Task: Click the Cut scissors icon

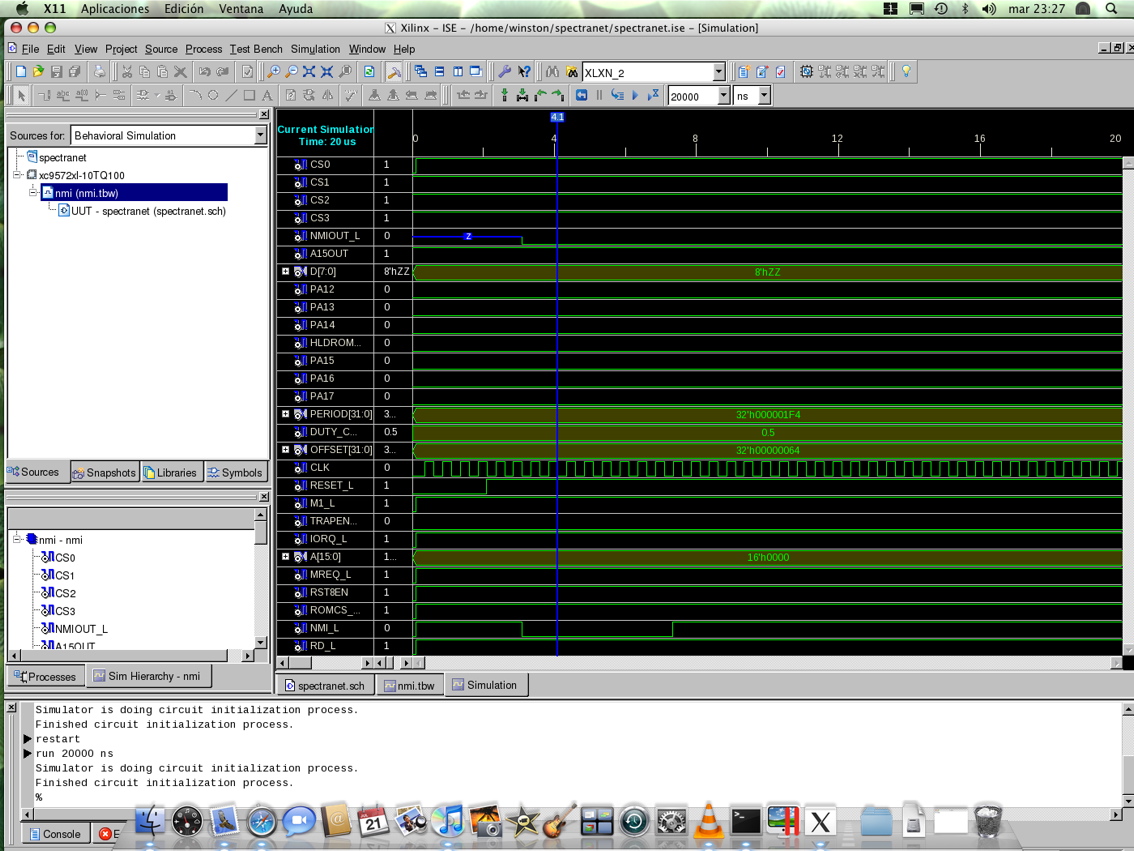Action: [127, 72]
